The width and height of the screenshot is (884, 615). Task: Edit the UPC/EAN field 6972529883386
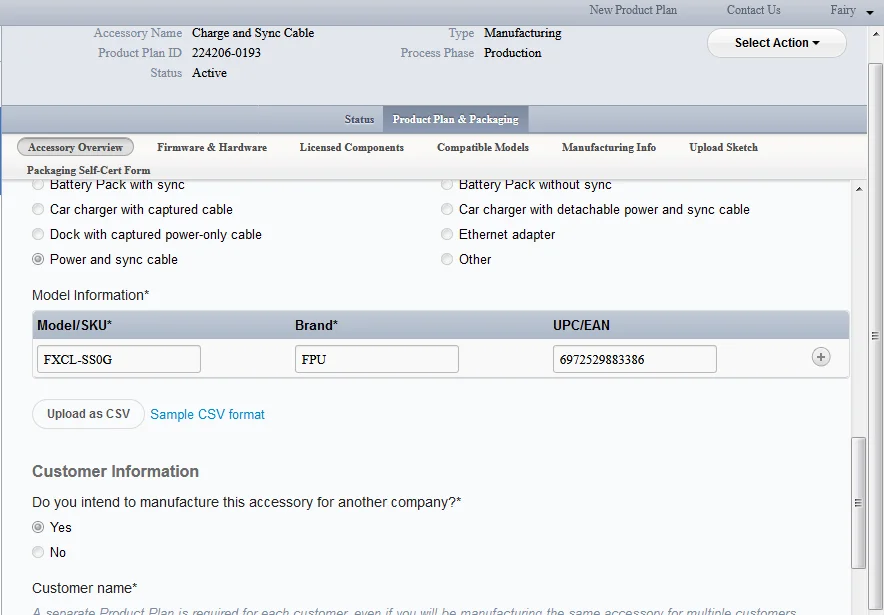tap(635, 359)
